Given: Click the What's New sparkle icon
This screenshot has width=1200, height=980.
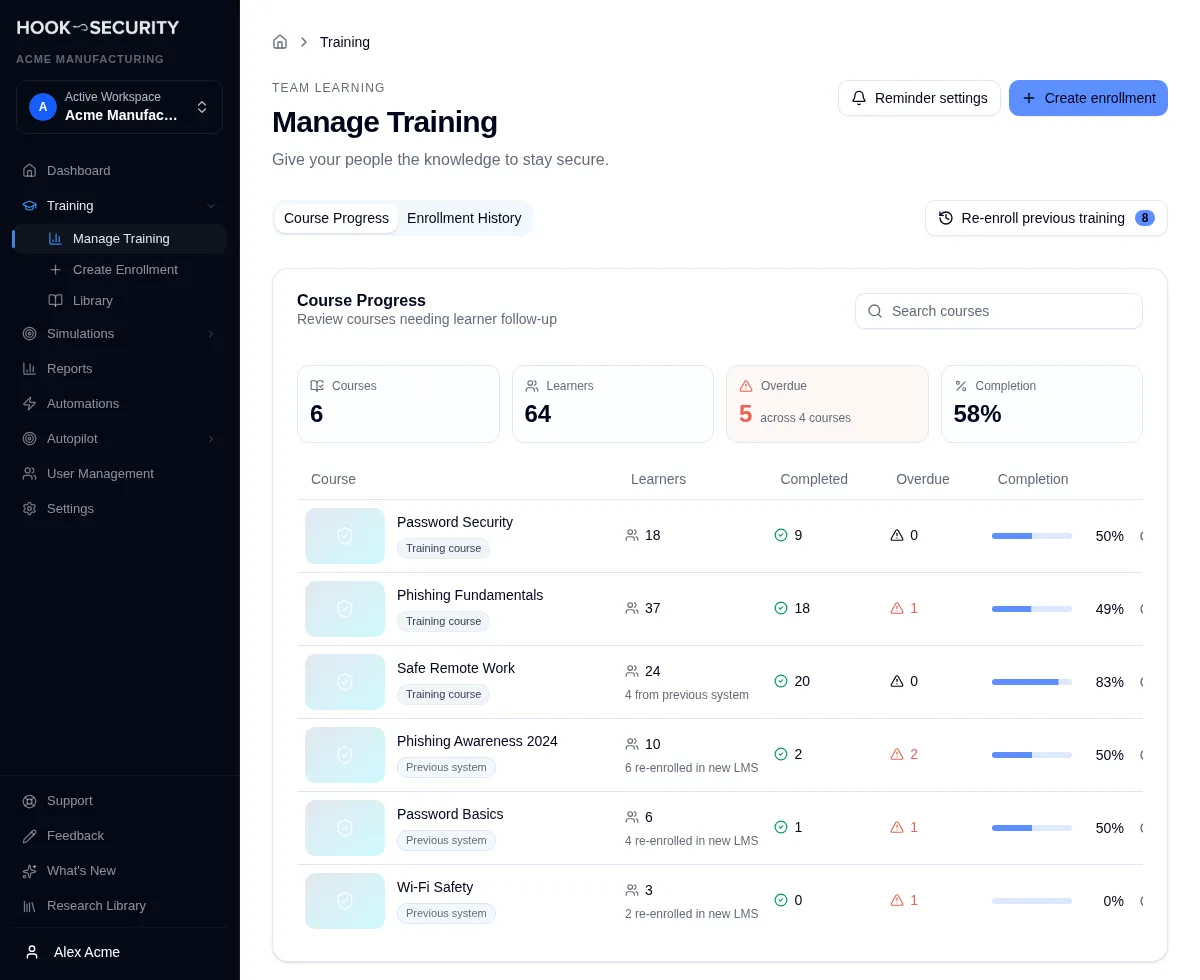Looking at the screenshot, I should coord(30,871).
